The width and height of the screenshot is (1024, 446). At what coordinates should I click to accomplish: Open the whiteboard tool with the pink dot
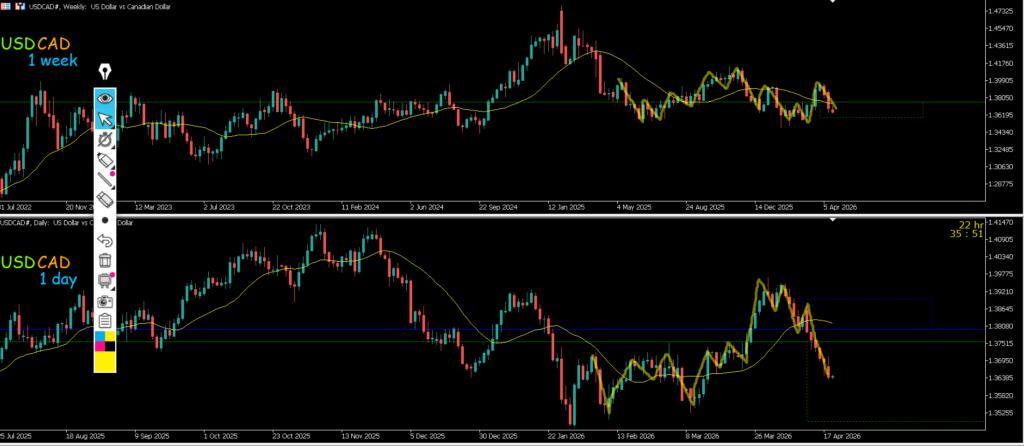click(105, 281)
